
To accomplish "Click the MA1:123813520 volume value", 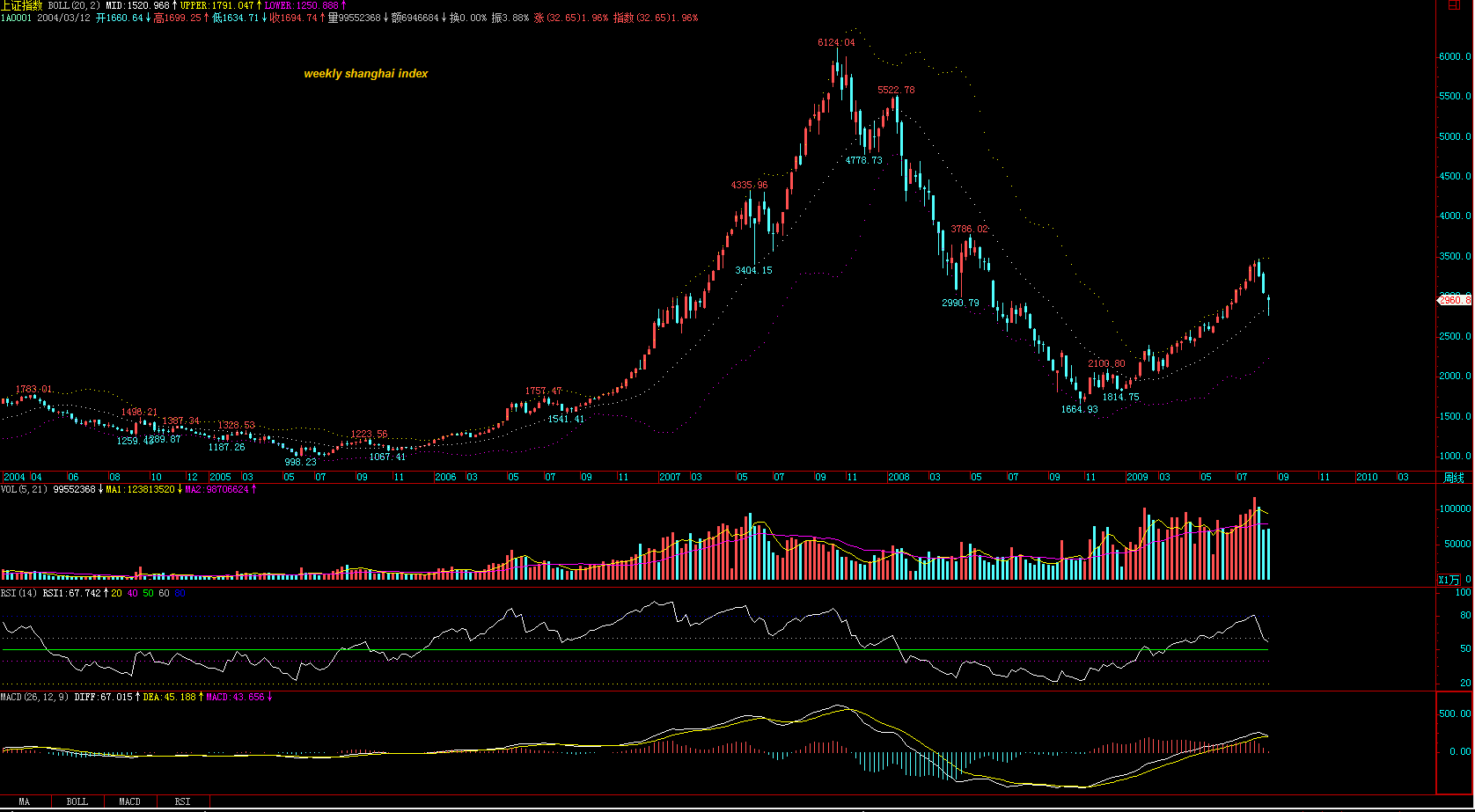I will click(x=141, y=489).
